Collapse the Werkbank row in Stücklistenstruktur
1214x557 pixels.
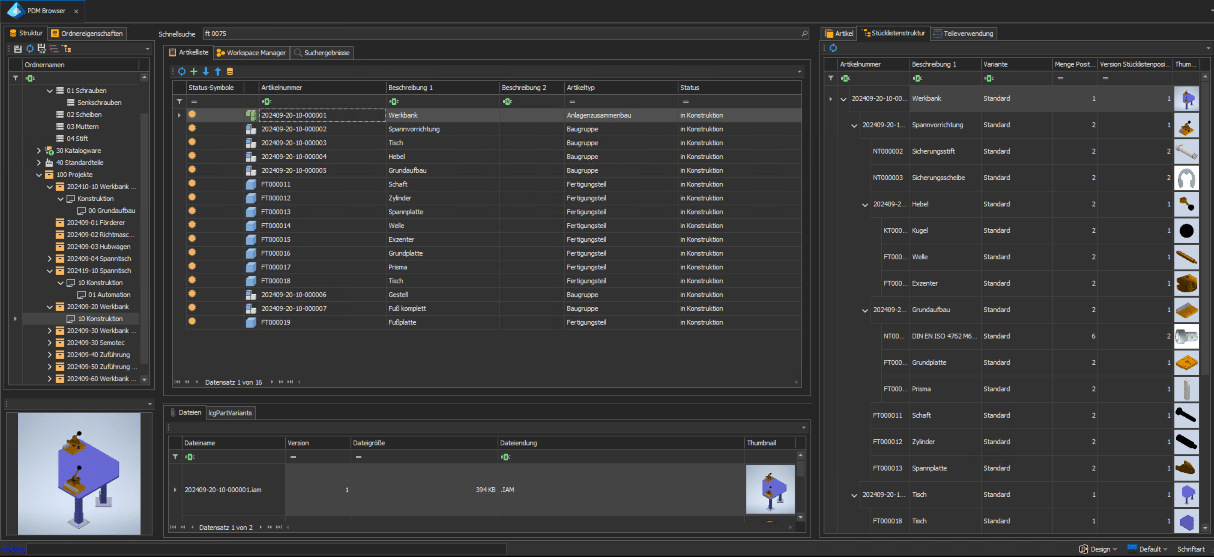pos(843,99)
